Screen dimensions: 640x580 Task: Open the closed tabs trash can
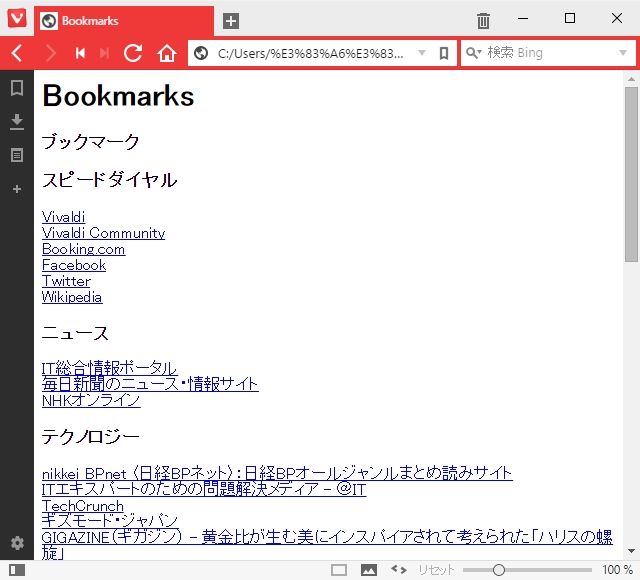483,21
